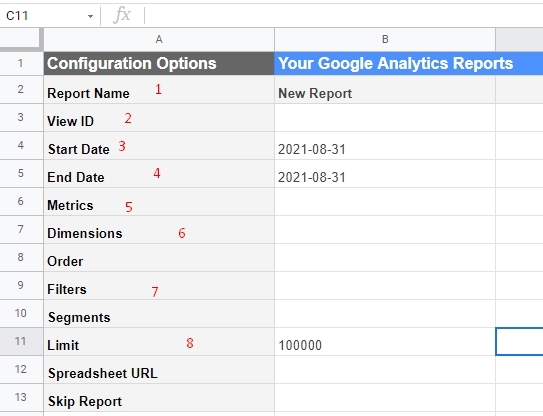Screen dimensions: 543x416
Task: Click the empty Metrics value cell
Action: [x=385, y=202]
